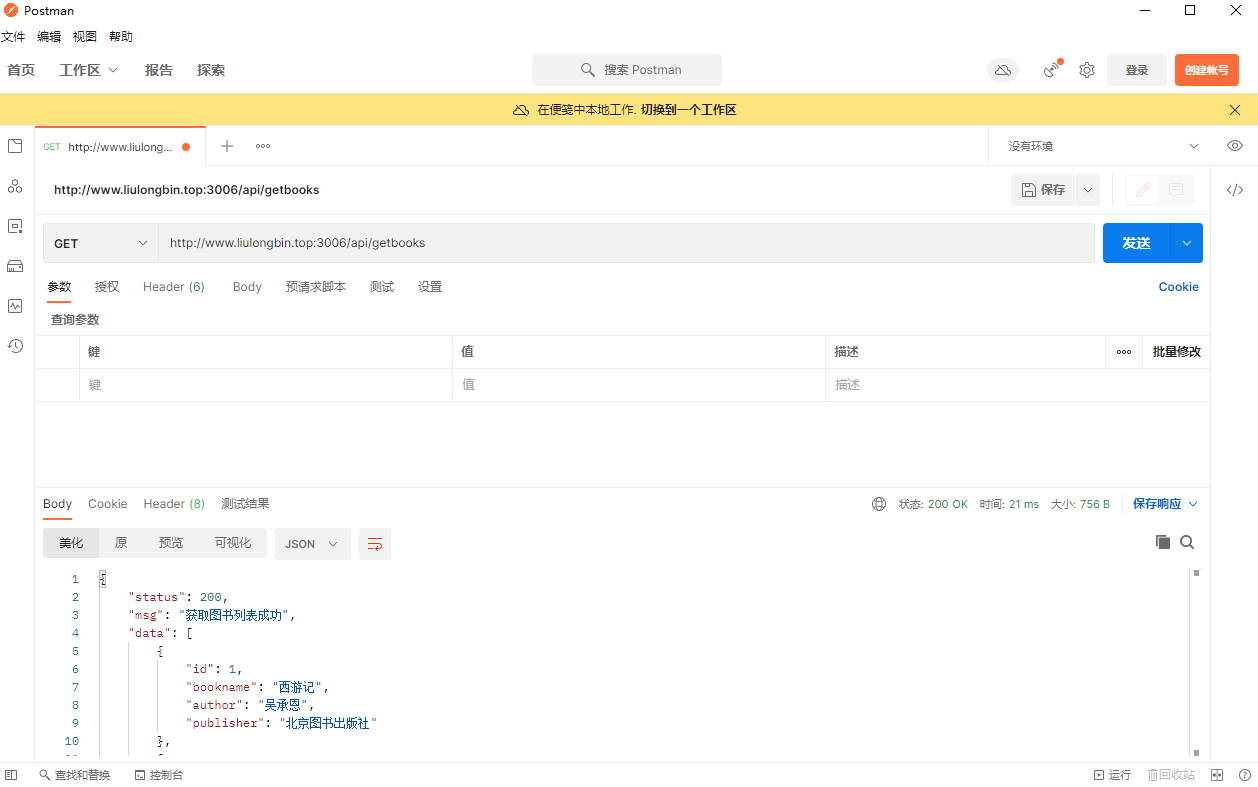The image size is (1258, 787).
Task: Switch to the Header (6) request tab
Action: pos(174,287)
